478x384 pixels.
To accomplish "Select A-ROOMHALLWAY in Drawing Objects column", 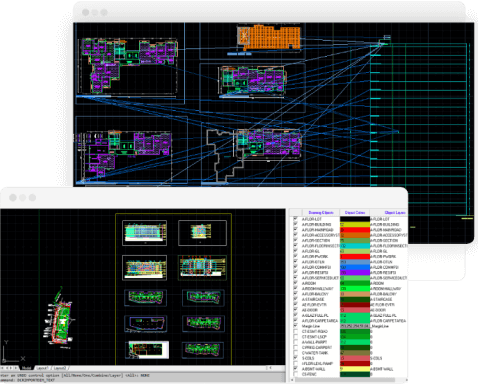I will pos(317,288).
